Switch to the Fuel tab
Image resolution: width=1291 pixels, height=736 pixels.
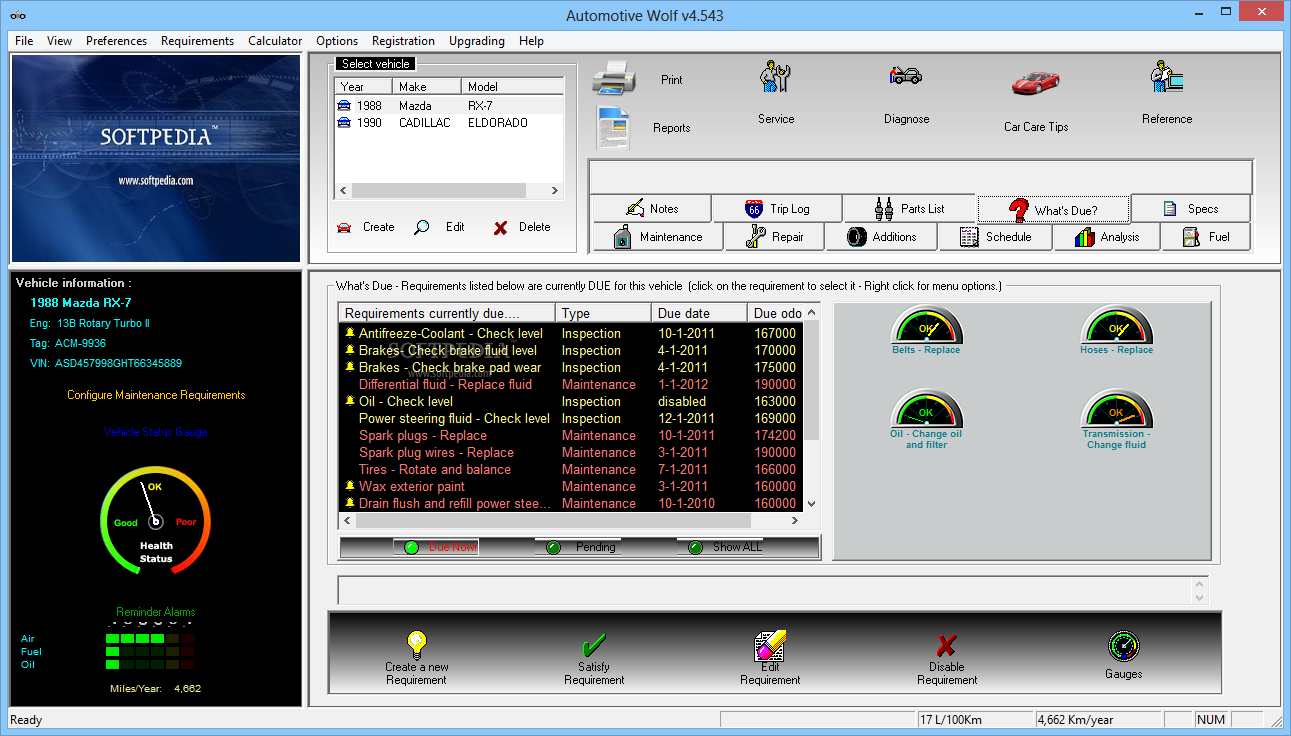click(x=1206, y=237)
